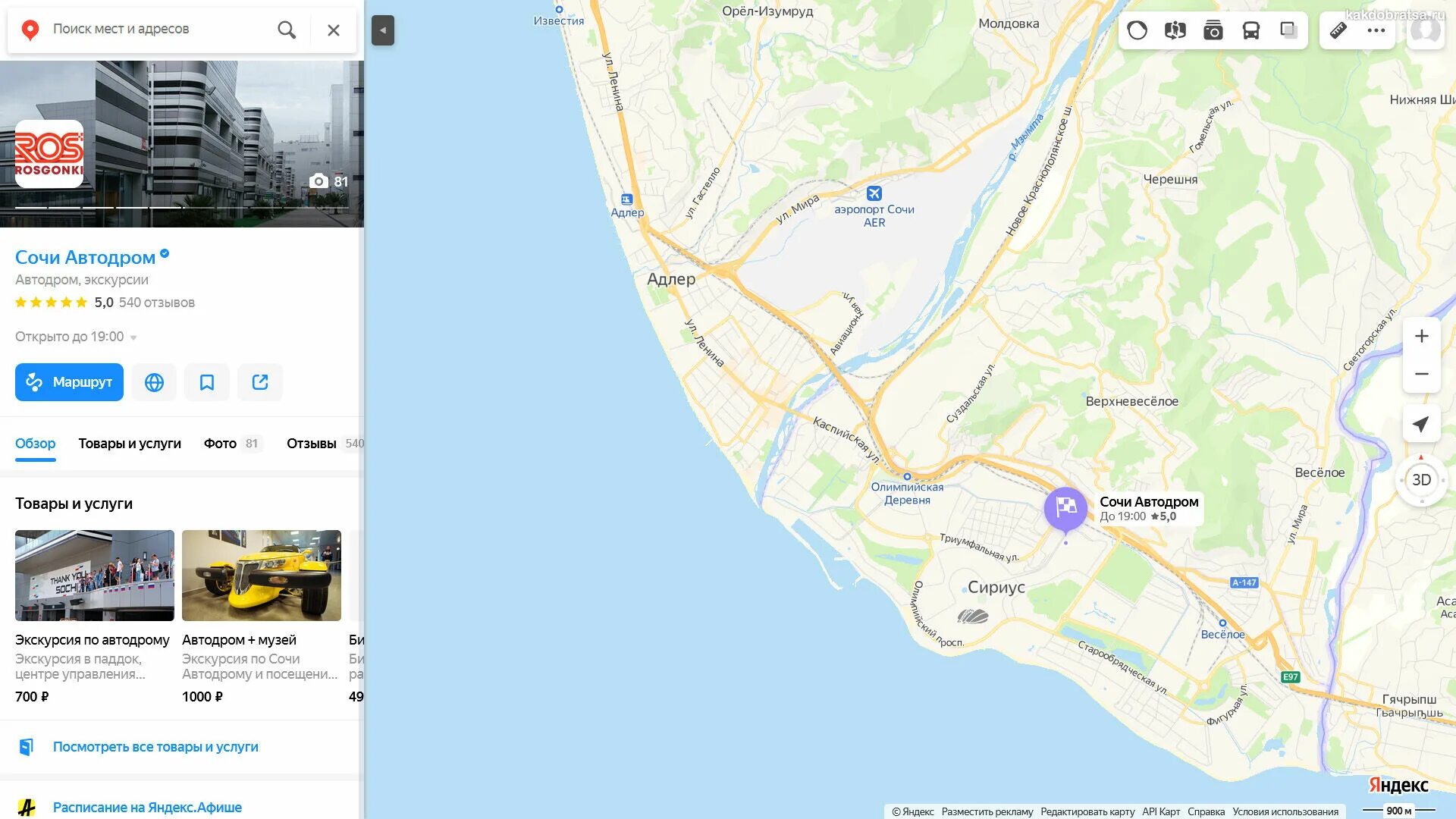Image resolution: width=1456 pixels, height=819 pixels.
Task: Click the Rosgonki logo image
Action: click(x=49, y=154)
